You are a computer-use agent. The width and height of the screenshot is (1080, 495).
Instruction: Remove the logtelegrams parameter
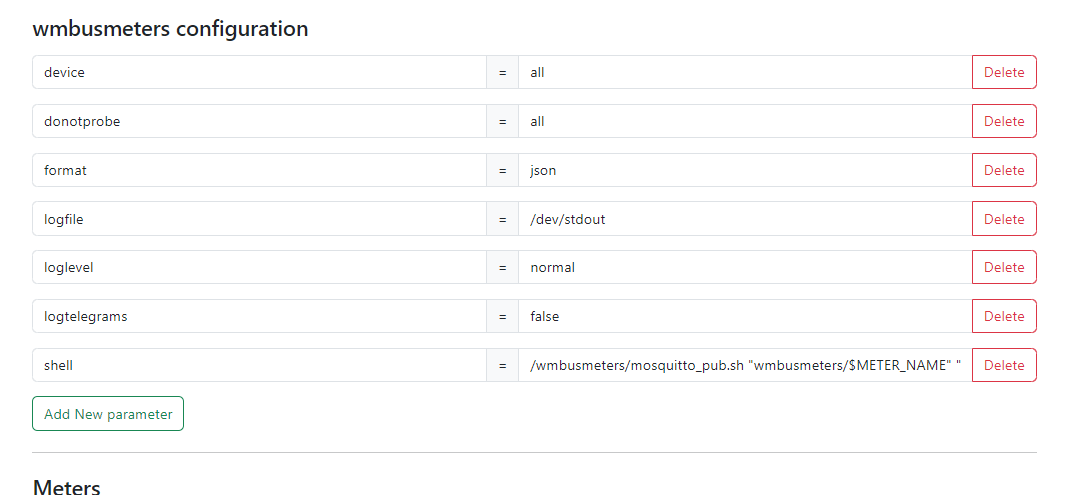[x=1004, y=316]
